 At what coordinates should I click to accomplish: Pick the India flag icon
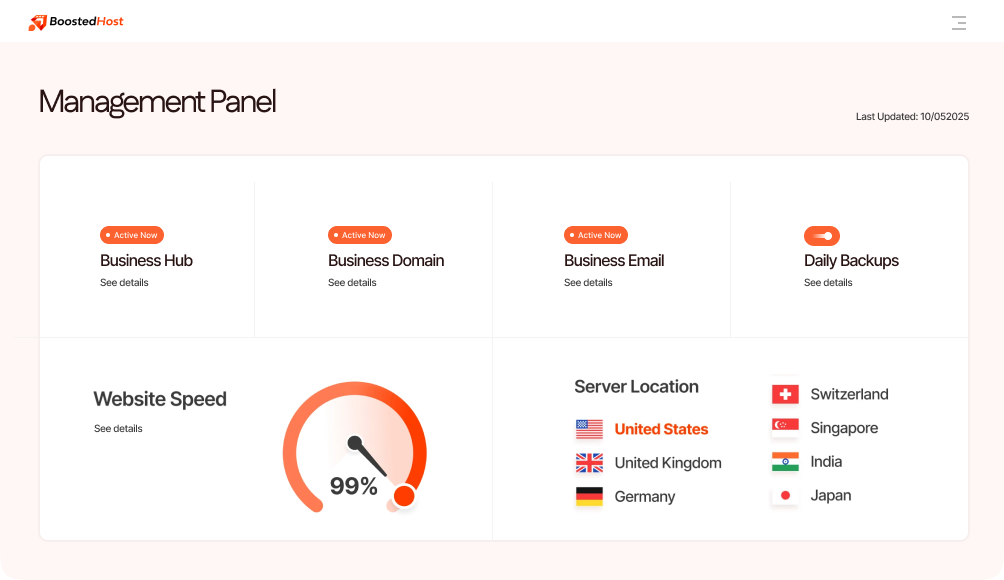[x=785, y=462]
